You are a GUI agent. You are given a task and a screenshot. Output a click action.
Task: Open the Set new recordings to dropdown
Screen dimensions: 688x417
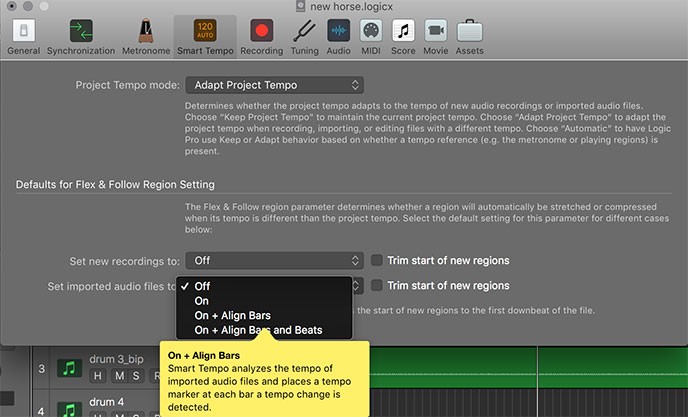point(275,261)
